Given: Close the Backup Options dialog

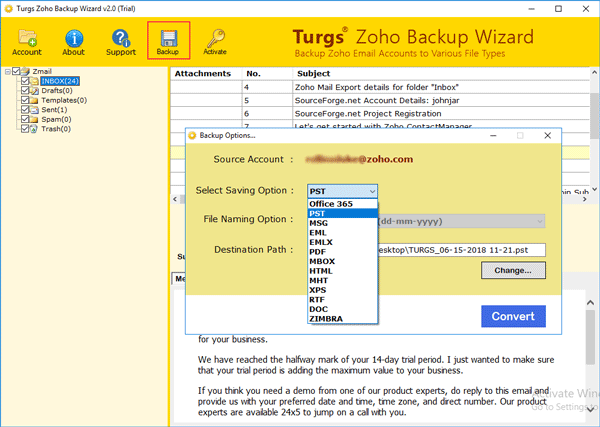Looking at the screenshot, I should (548, 135).
